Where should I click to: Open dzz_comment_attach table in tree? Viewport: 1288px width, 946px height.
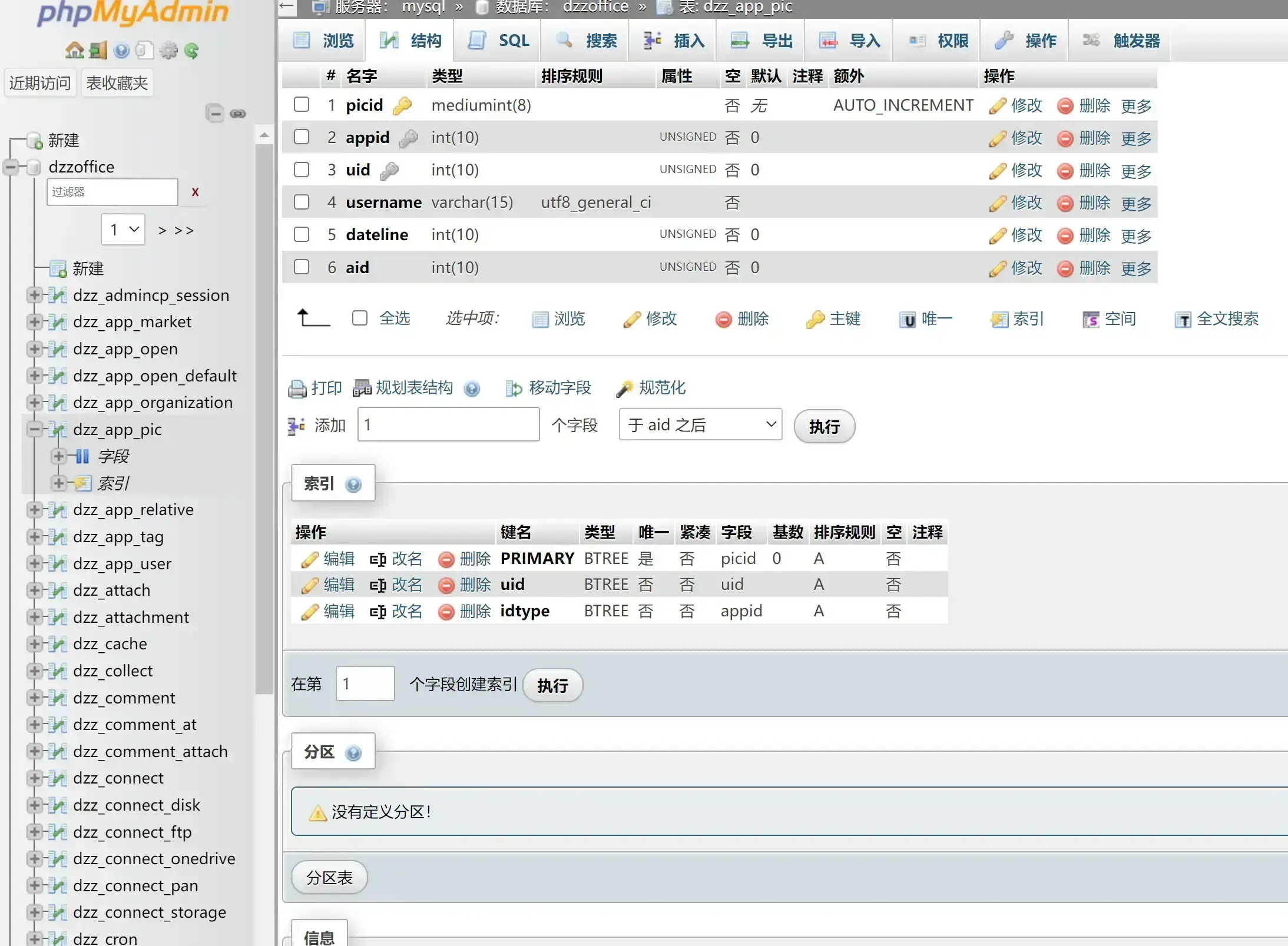[x=150, y=752]
